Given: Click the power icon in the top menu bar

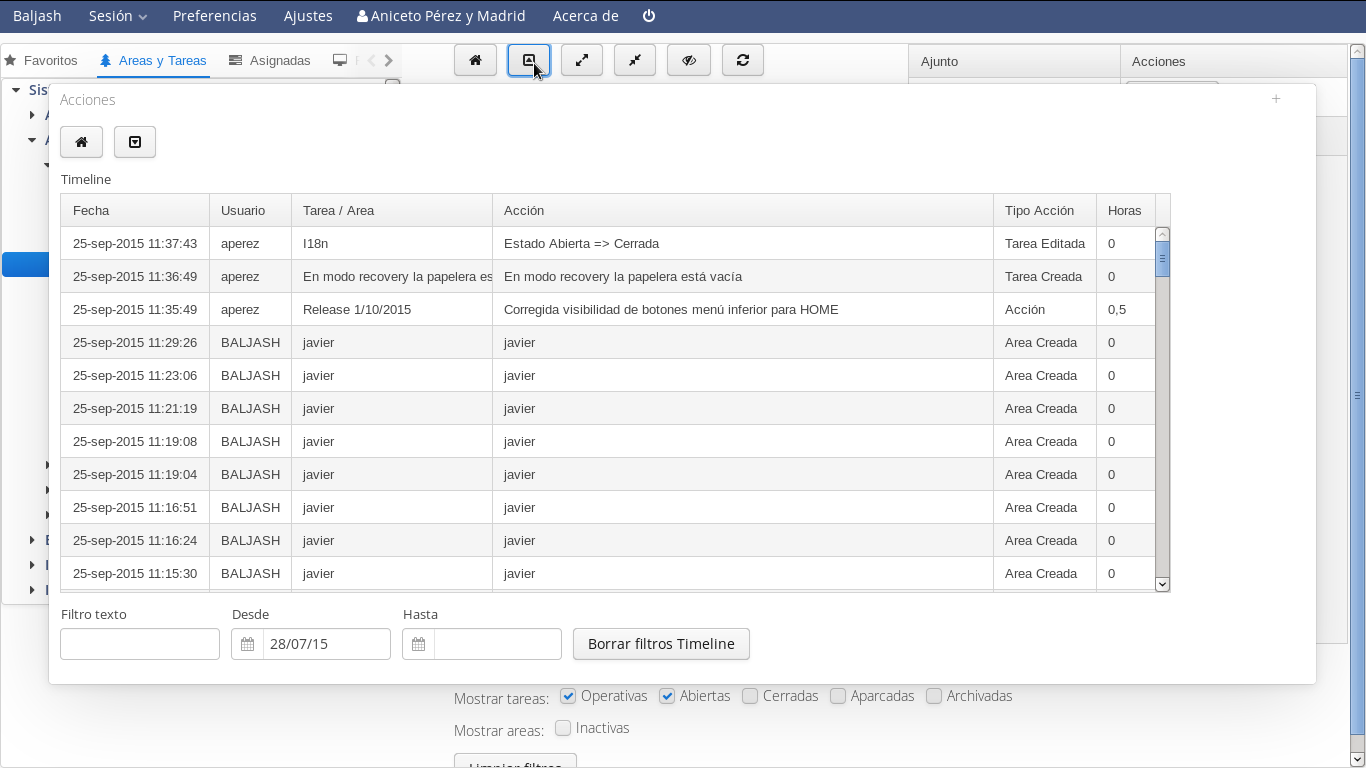Looking at the screenshot, I should (649, 16).
